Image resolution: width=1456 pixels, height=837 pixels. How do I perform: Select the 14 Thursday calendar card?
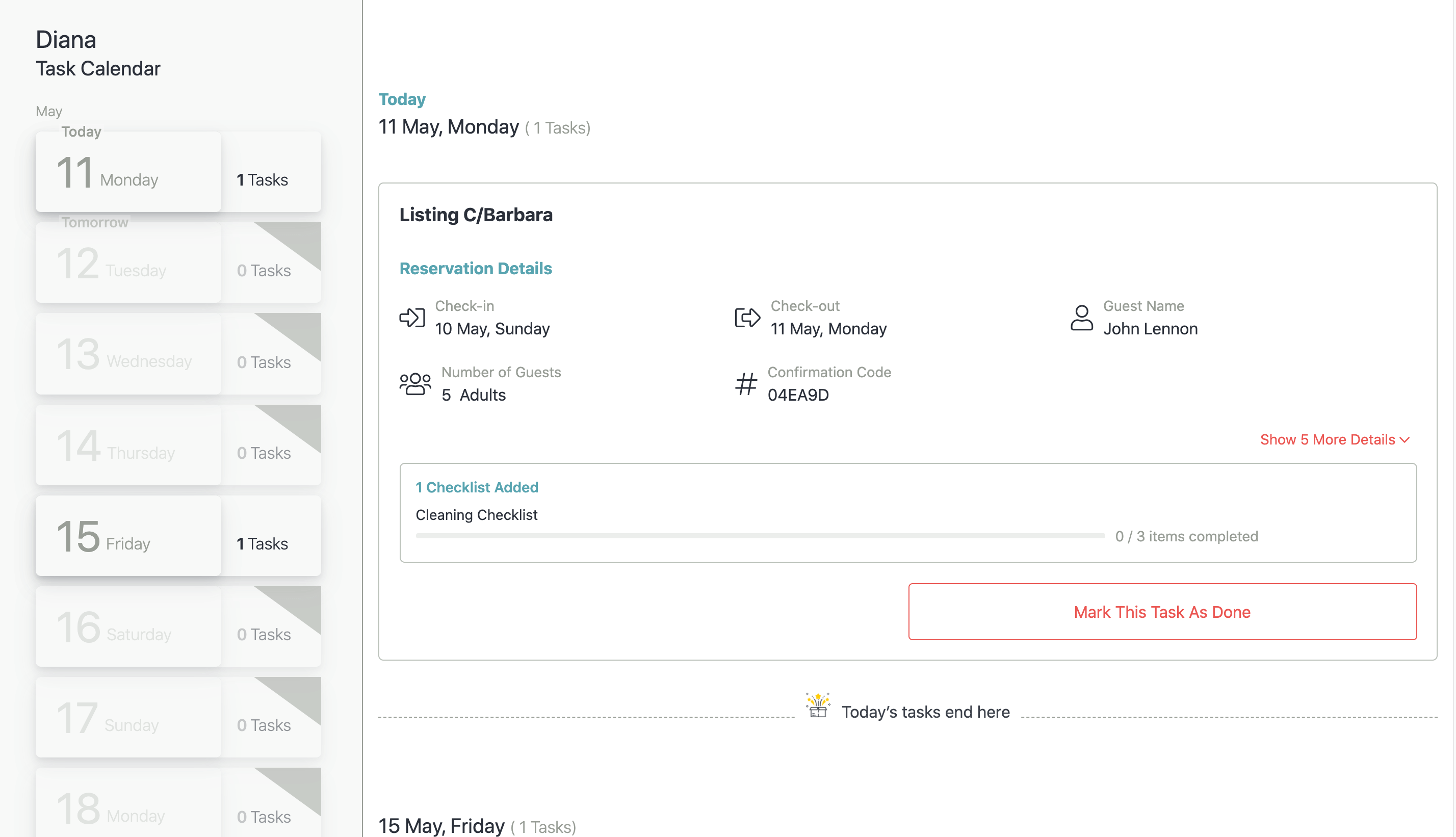tap(178, 445)
